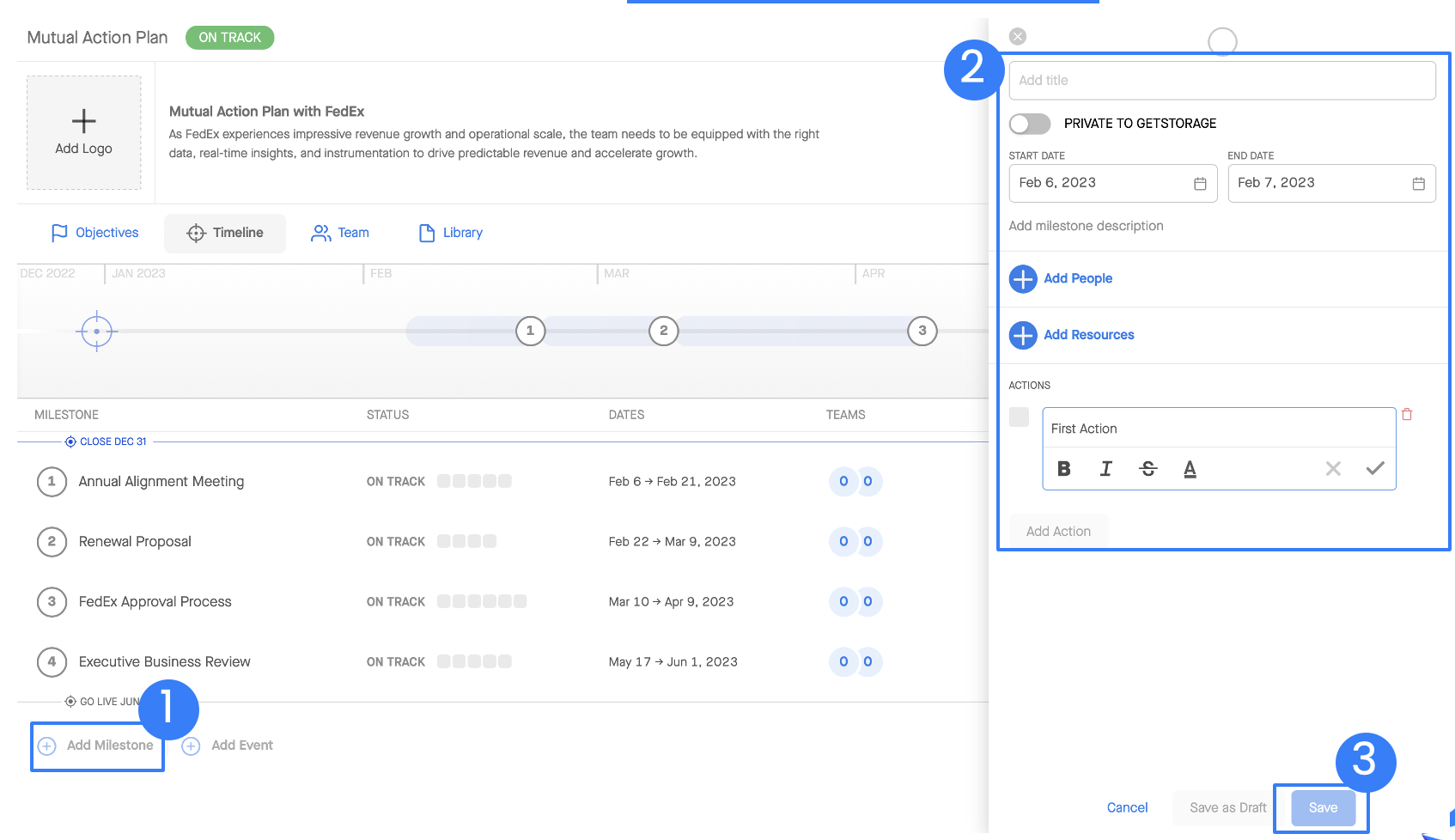Delete First Action with the trash icon
This screenshot has height=840, width=1455.
click(x=1407, y=415)
